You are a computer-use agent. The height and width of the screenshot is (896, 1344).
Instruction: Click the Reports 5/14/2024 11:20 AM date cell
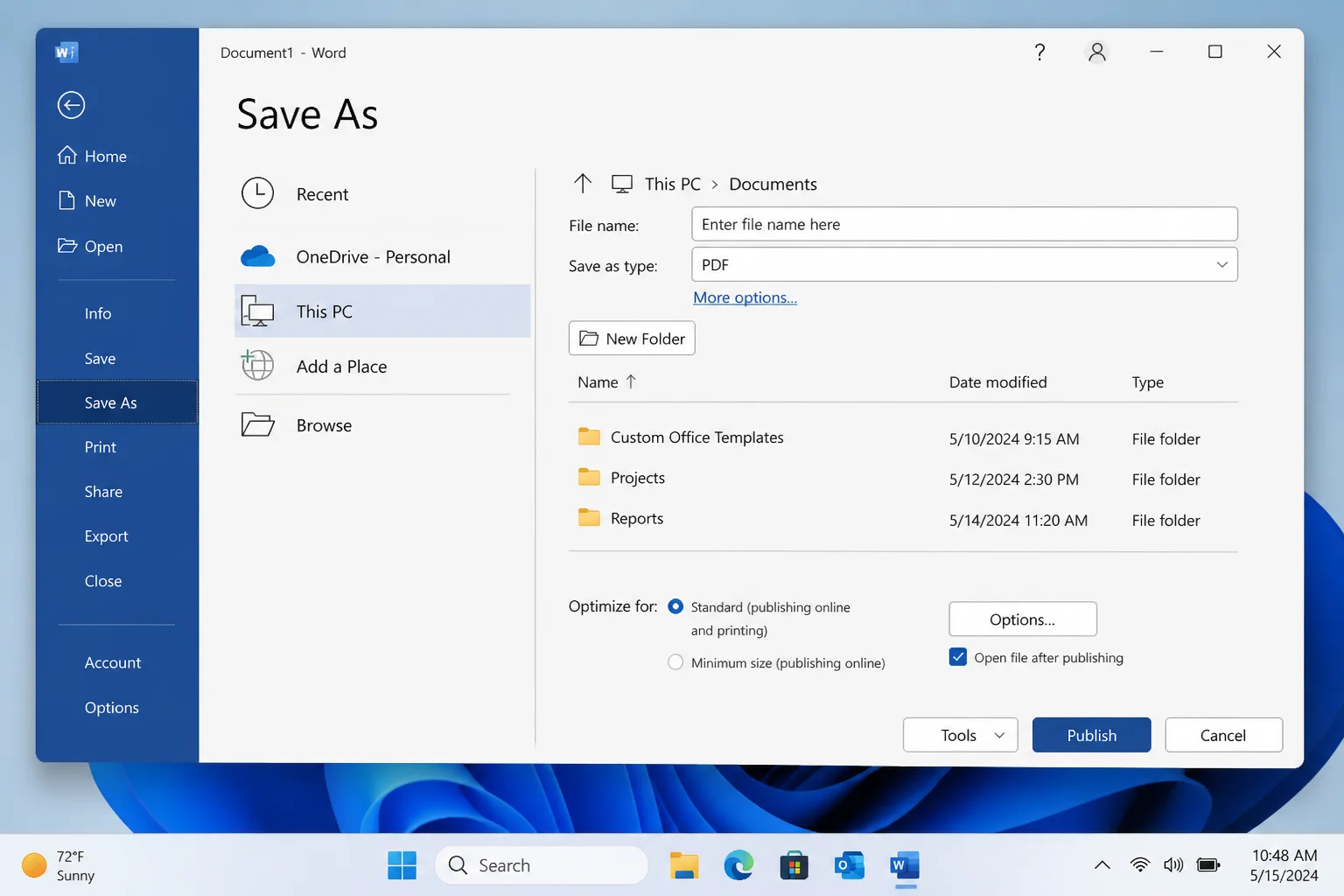1018,520
